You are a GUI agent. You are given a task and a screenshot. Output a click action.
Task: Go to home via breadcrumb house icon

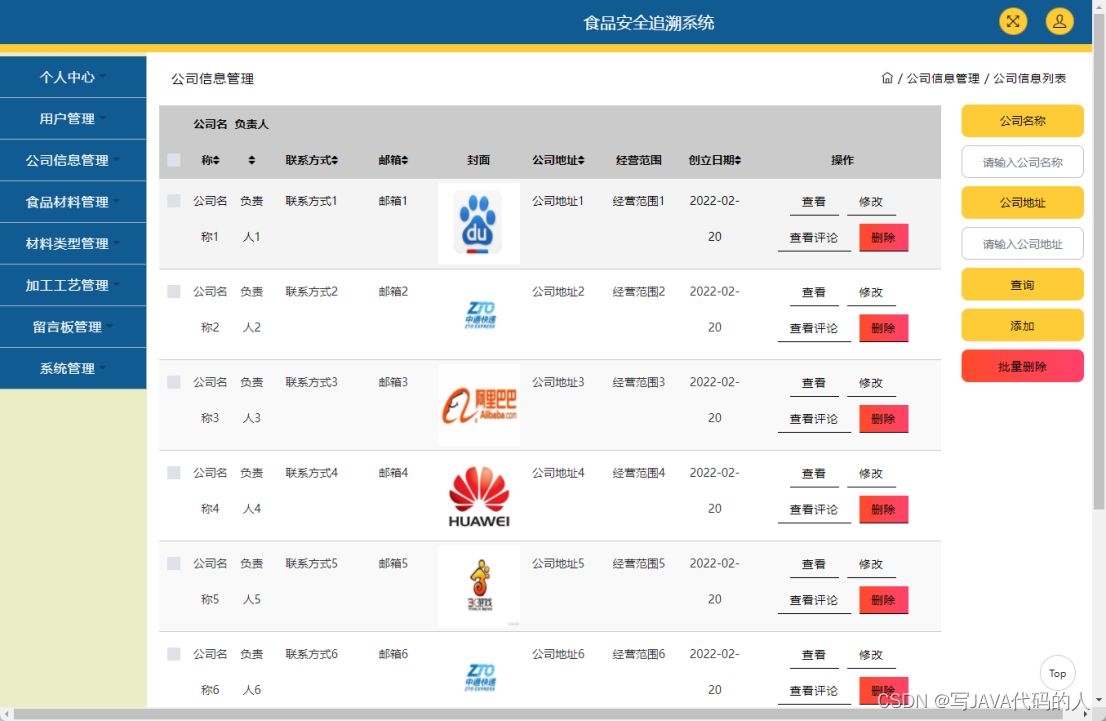887,78
